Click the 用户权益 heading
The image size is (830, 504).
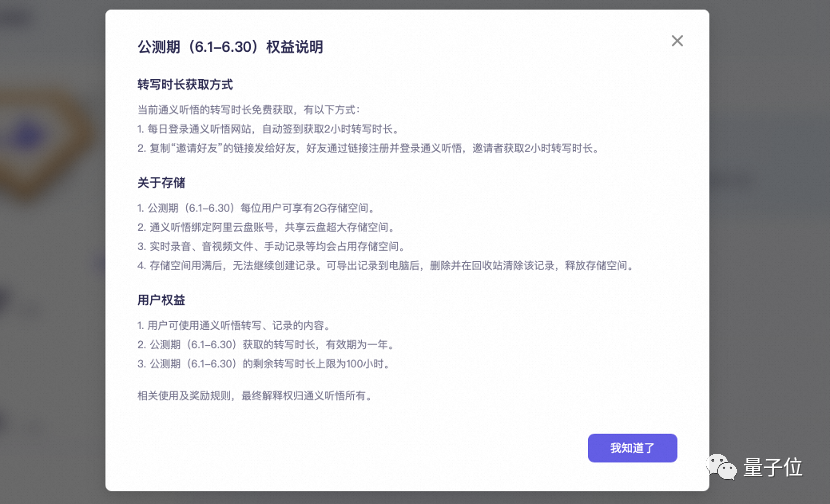pos(161,300)
